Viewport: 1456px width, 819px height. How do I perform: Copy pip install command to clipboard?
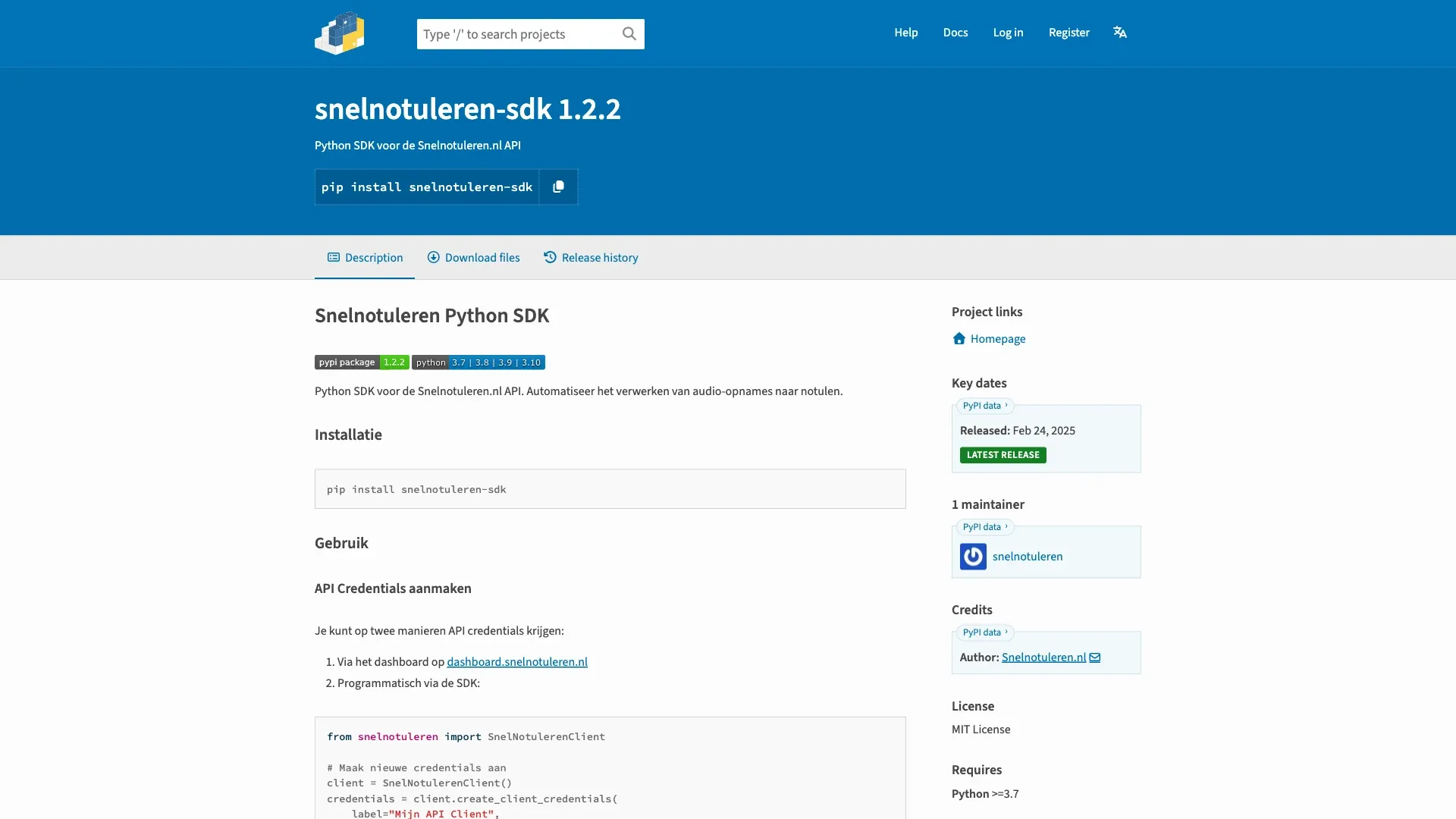558,187
